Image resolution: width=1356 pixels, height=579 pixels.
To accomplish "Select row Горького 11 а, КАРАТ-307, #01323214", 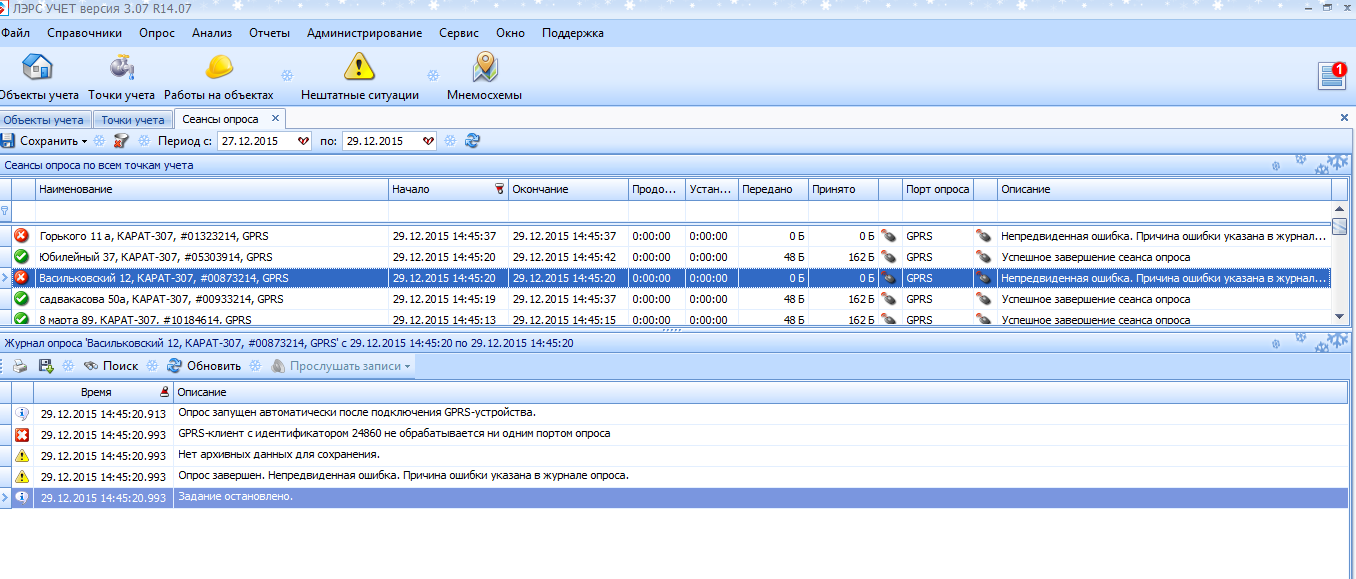I will tap(665, 236).
